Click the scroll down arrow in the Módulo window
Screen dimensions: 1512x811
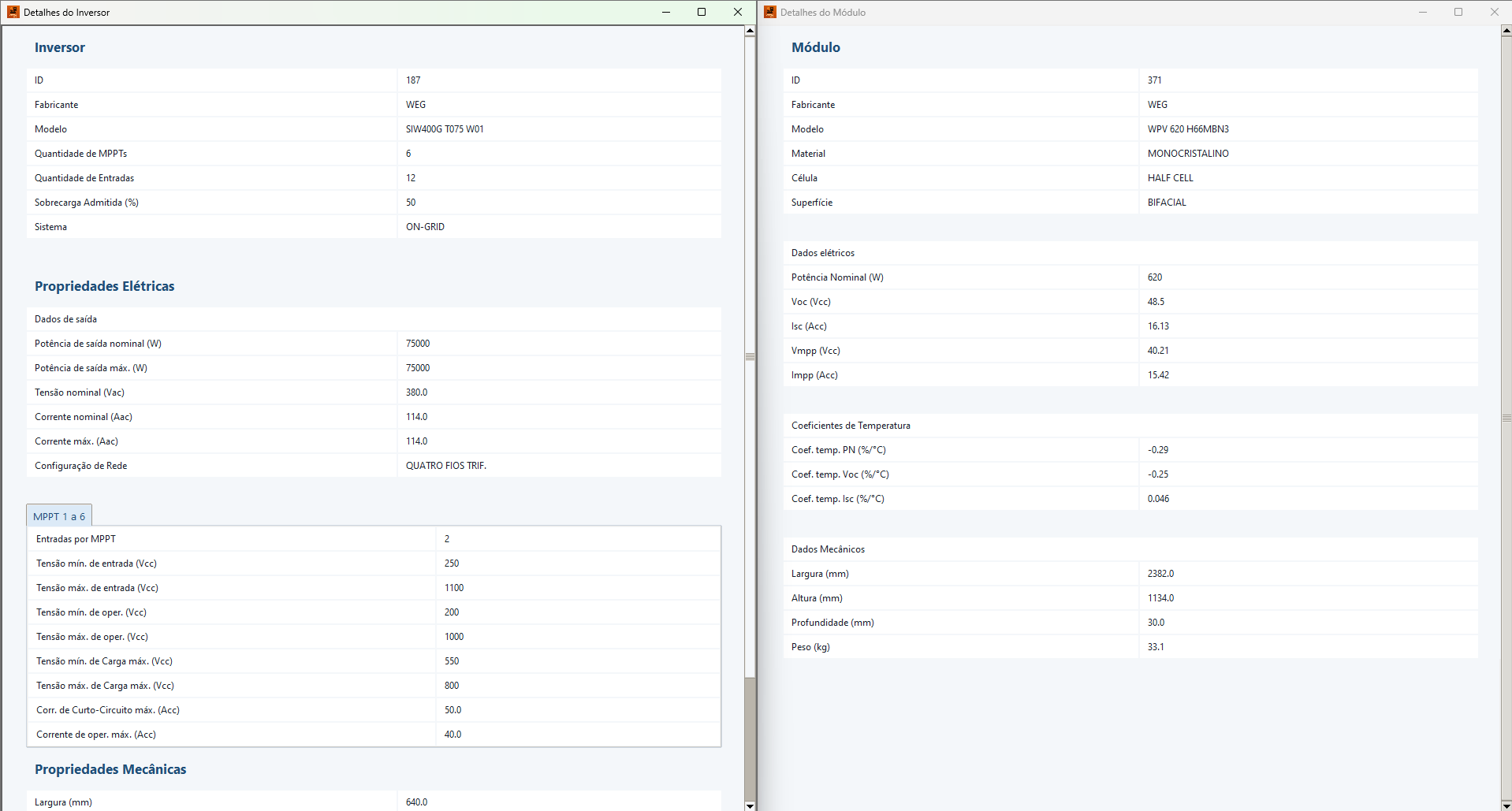pyautogui.click(x=1506, y=805)
